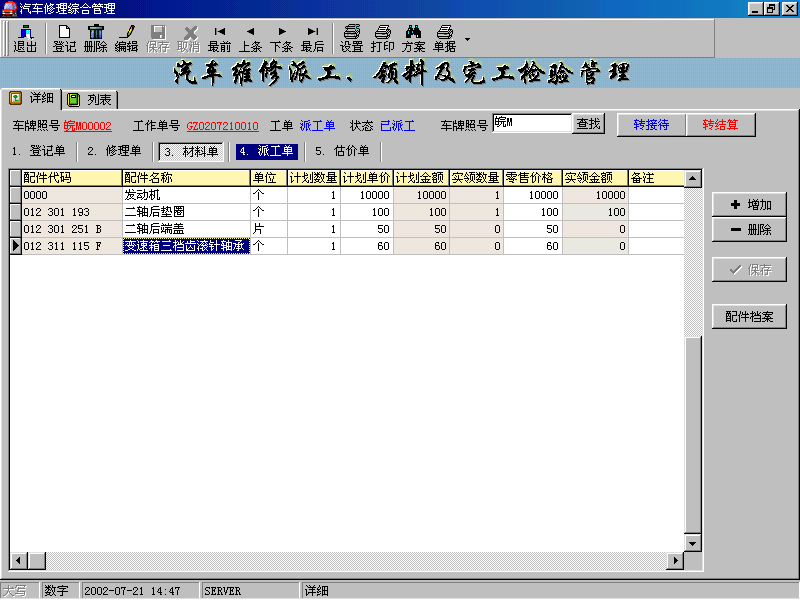Viewport: 800px width, 600px height.
Task: Select the 二轴后端盖 part name cell
Action: 186,229
